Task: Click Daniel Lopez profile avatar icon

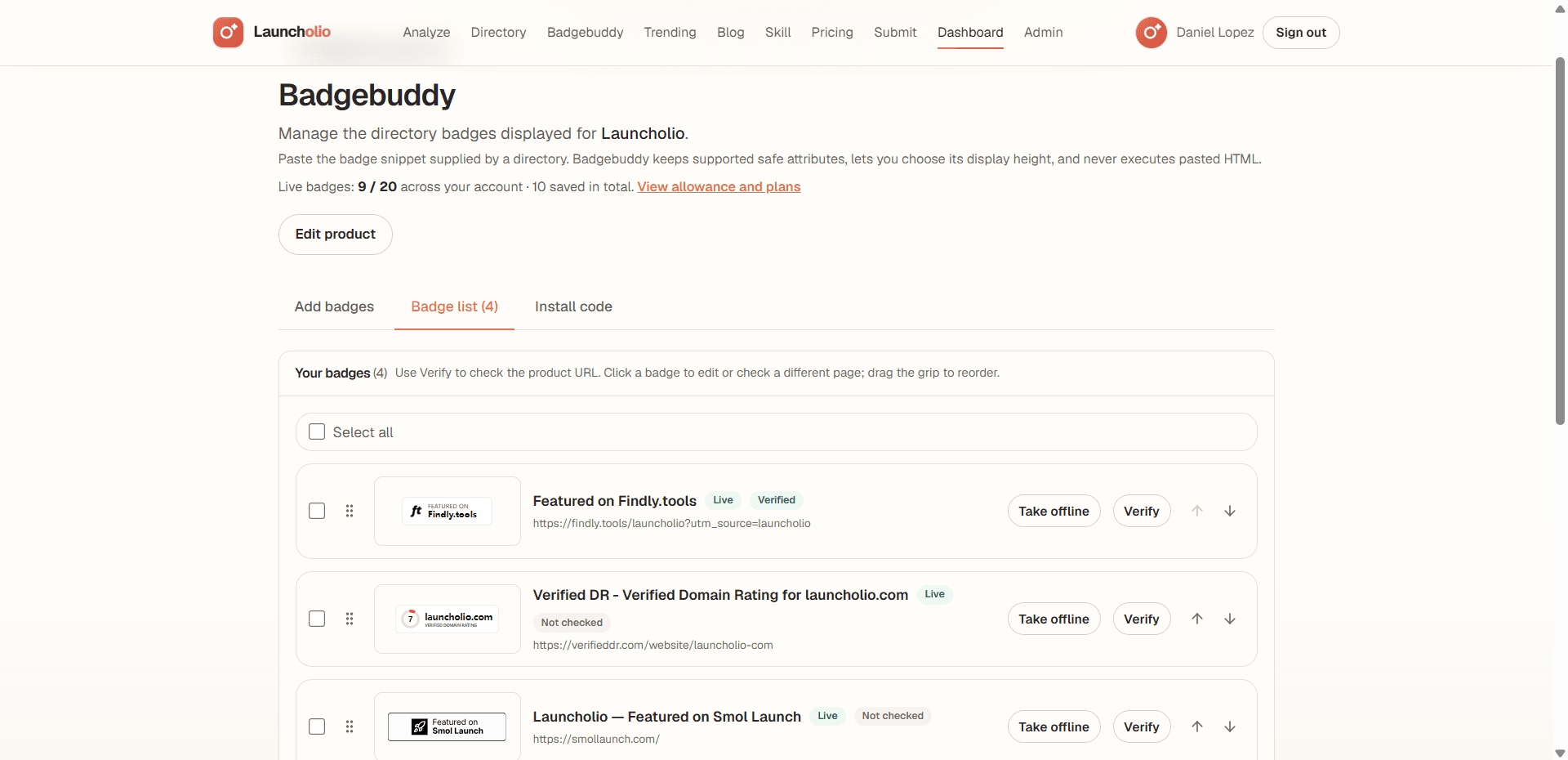Action: (1151, 33)
